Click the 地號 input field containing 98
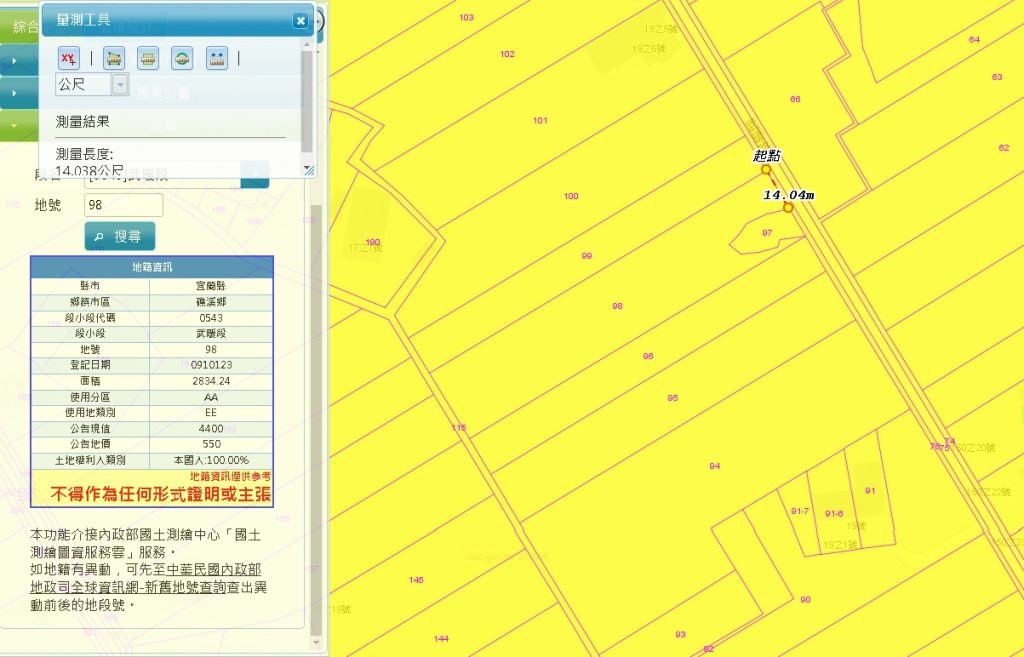 123,205
